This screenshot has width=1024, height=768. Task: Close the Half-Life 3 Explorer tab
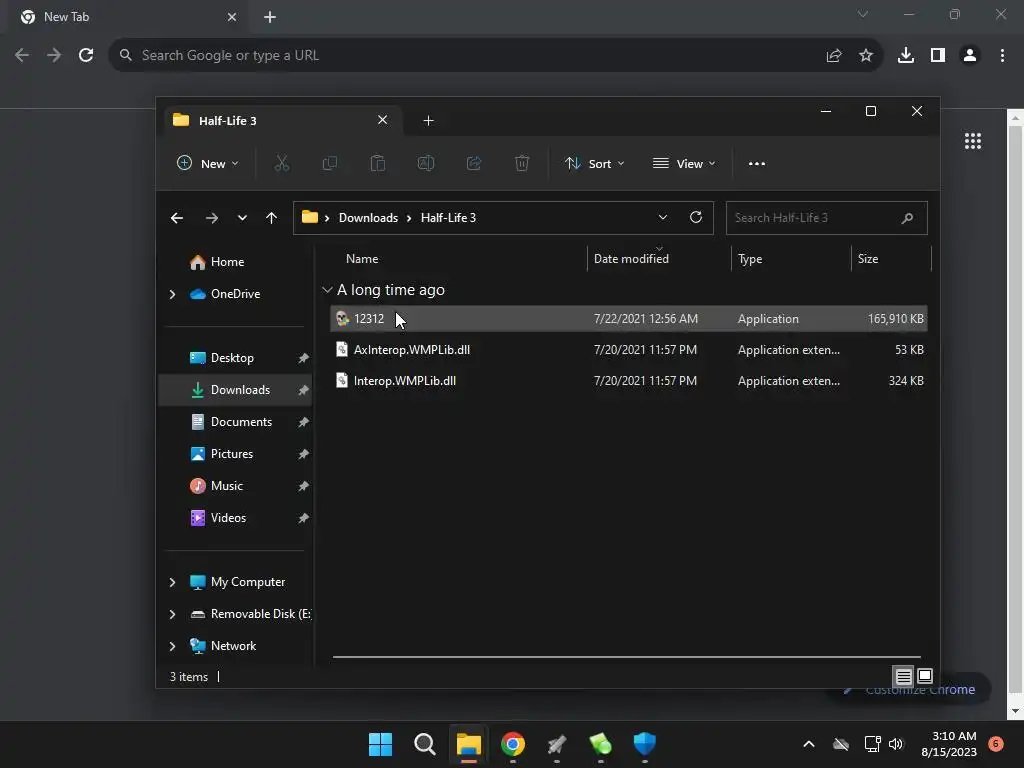point(383,120)
